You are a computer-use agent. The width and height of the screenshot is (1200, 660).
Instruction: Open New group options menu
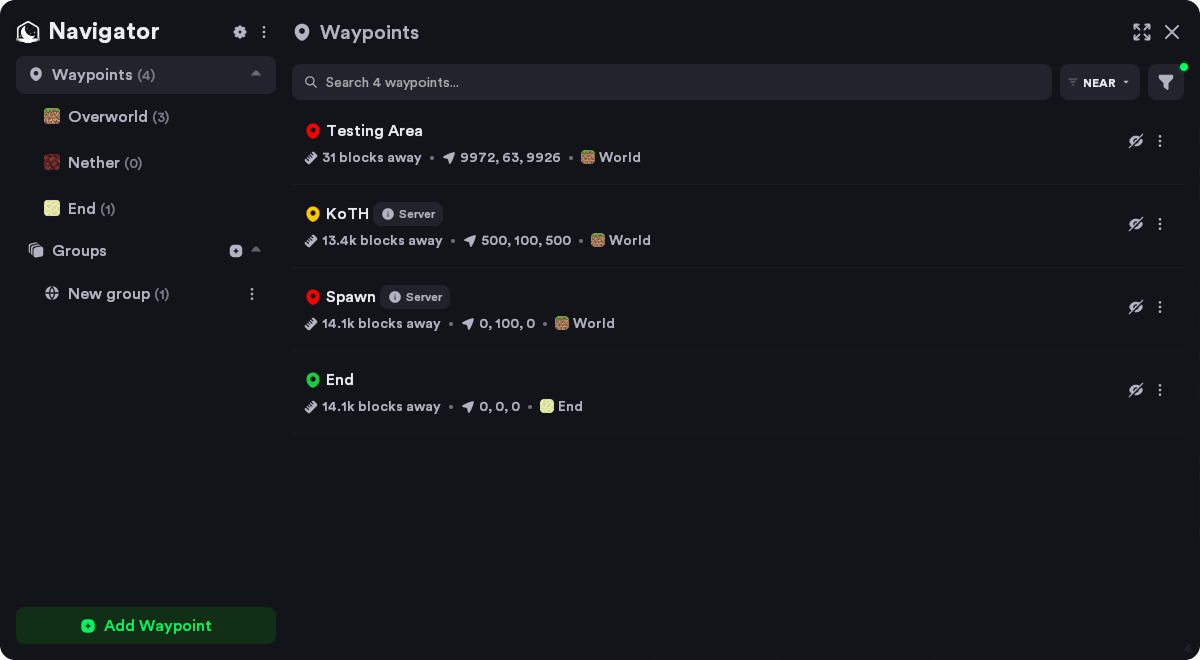pyautogui.click(x=252, y=294)
